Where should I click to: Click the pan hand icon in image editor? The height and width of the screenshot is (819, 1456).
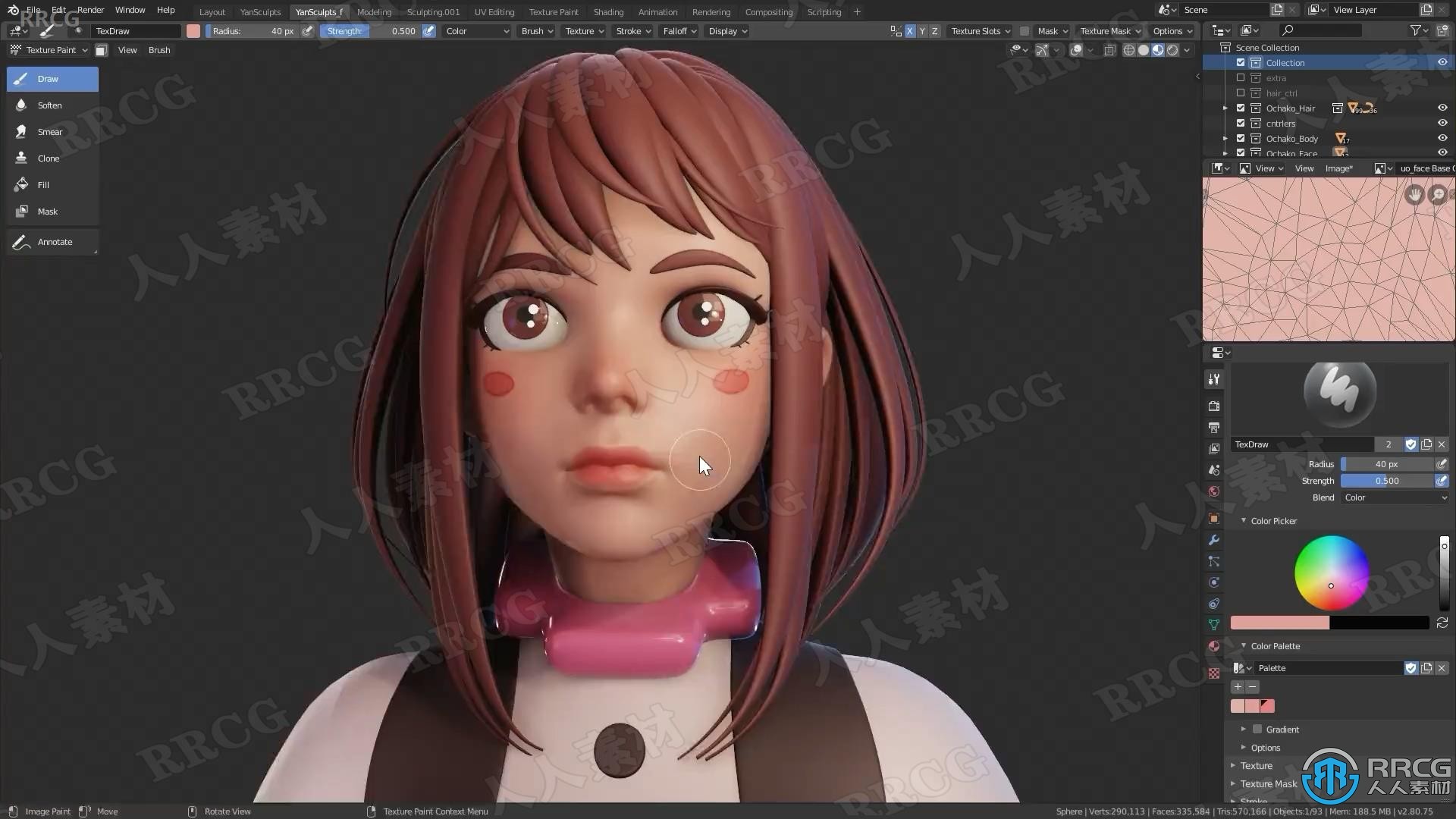[1414, 195]
